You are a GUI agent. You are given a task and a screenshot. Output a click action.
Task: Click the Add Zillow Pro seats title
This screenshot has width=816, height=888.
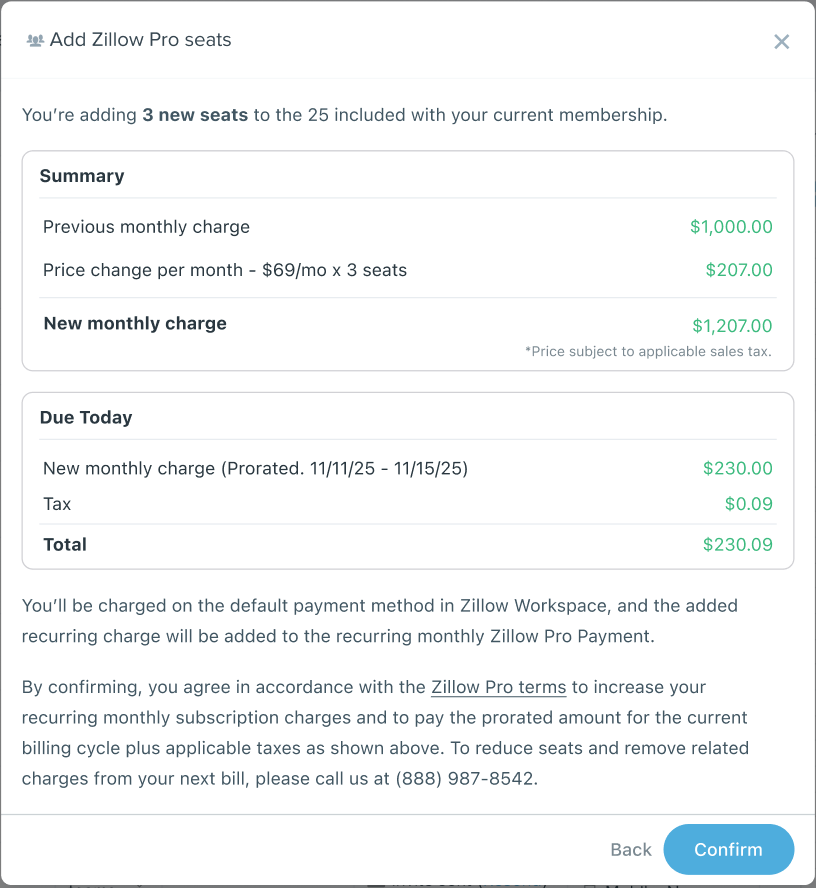(140, 41)
